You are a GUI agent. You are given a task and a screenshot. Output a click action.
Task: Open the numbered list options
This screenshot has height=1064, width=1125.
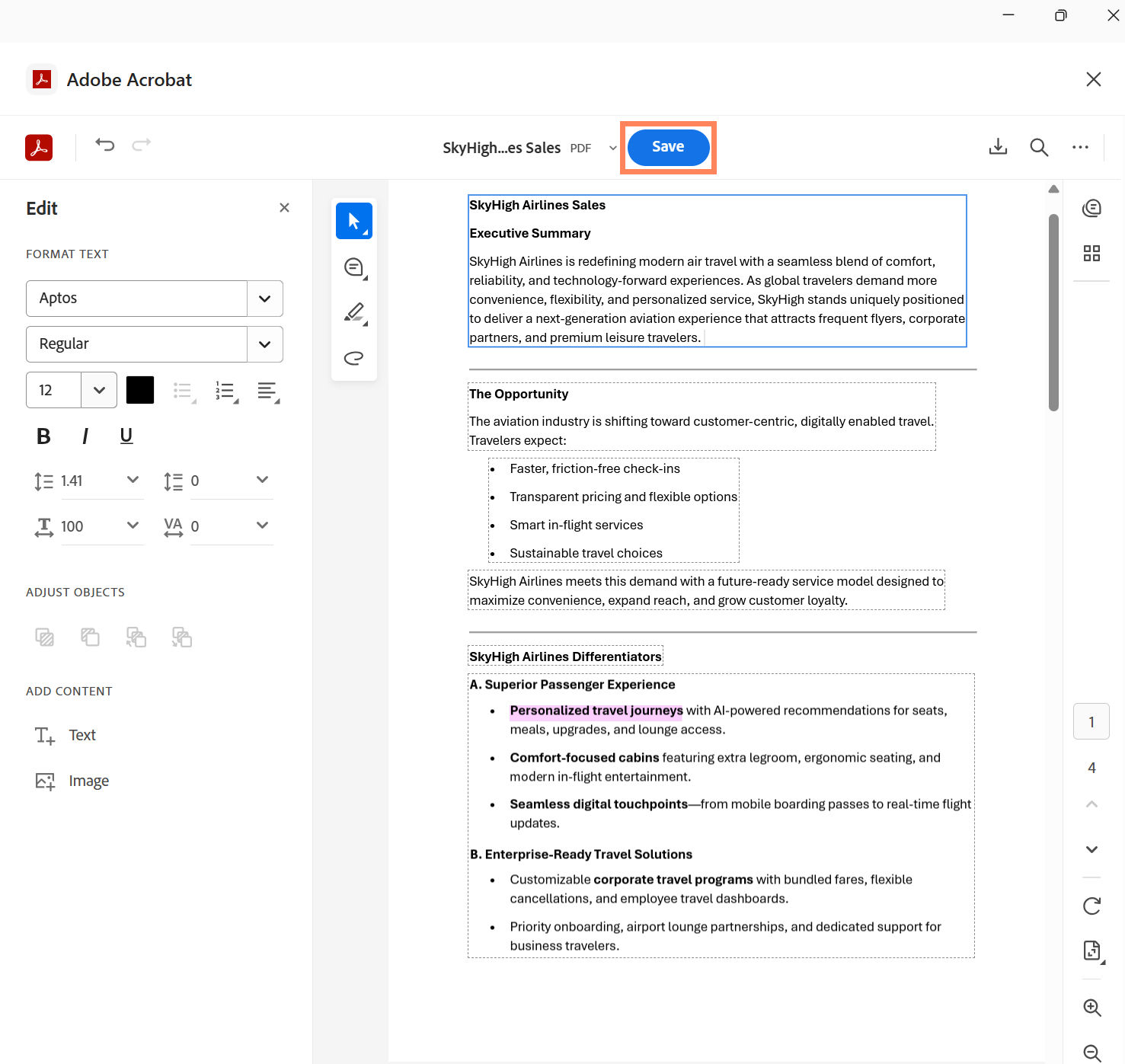[226, 391]
